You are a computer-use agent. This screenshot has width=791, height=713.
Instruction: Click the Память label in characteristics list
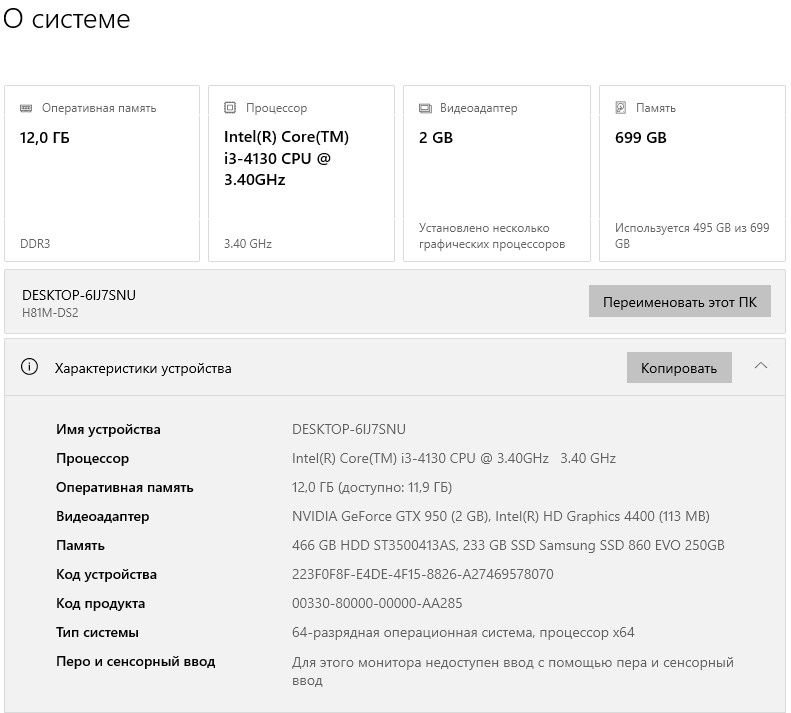tap(80, 545)
